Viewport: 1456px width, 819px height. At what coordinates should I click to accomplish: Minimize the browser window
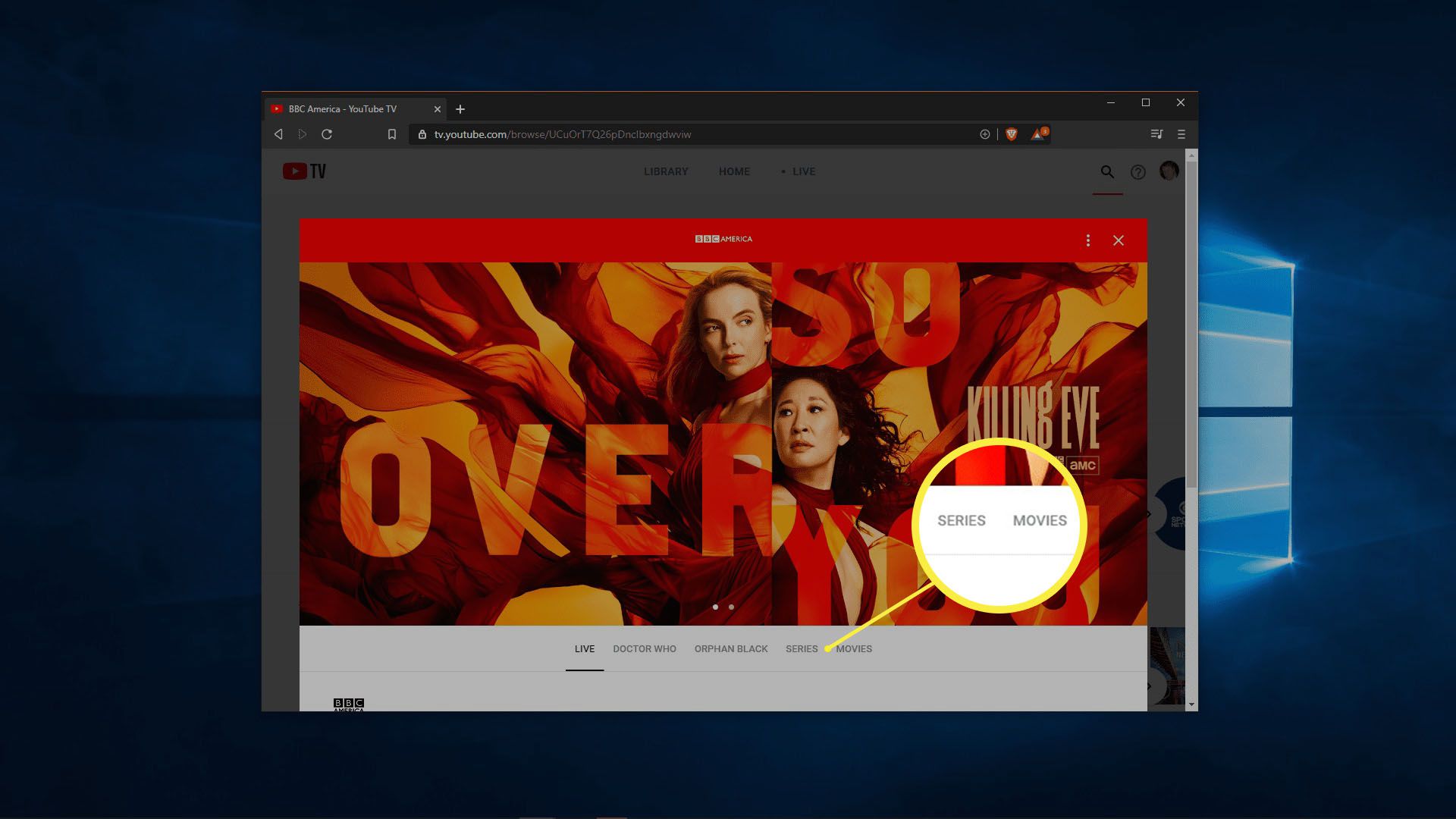pos(1111,102)
